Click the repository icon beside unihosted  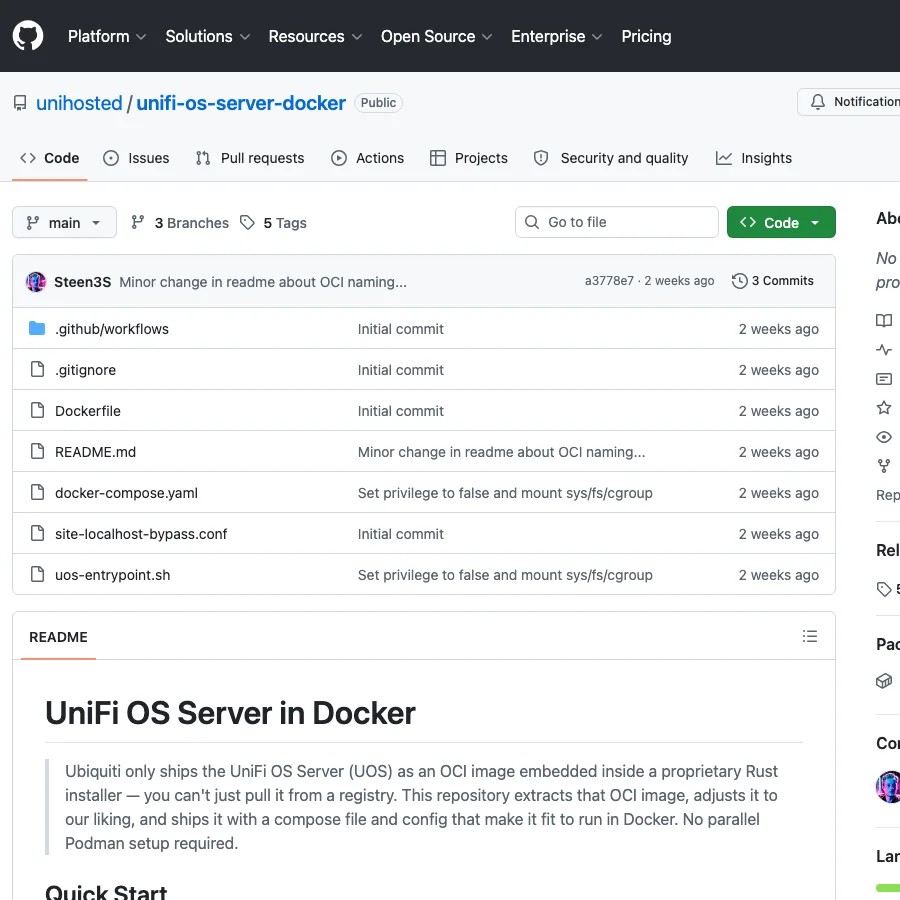point(20,103)
